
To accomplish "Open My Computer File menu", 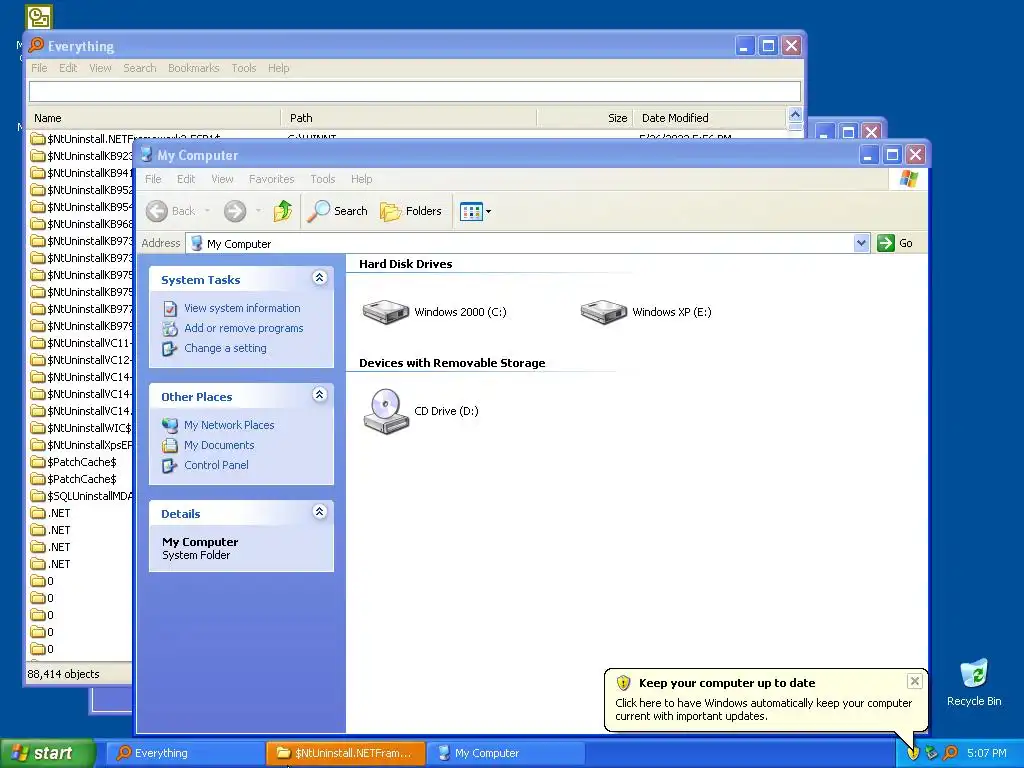I will click(153, 179).
